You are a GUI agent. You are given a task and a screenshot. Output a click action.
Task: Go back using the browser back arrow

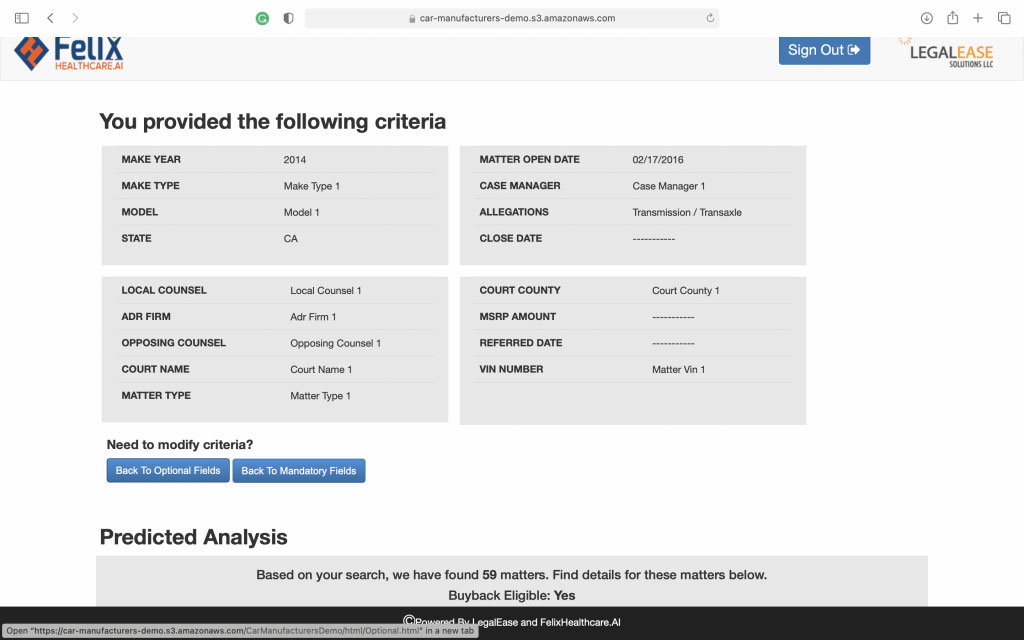pyautogui.click(x=50, y=18)
